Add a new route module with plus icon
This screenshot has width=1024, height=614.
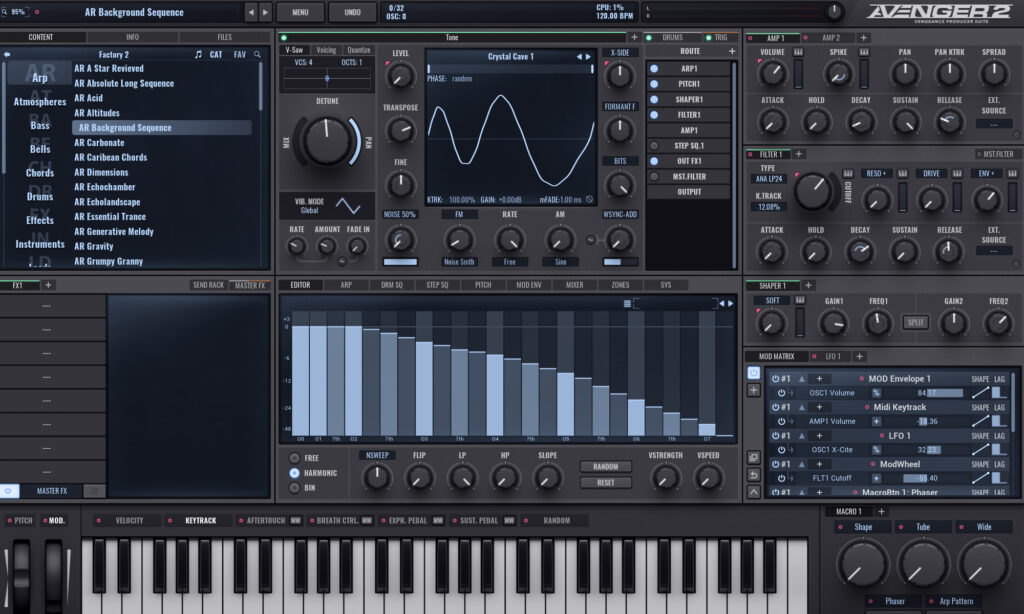732,51
